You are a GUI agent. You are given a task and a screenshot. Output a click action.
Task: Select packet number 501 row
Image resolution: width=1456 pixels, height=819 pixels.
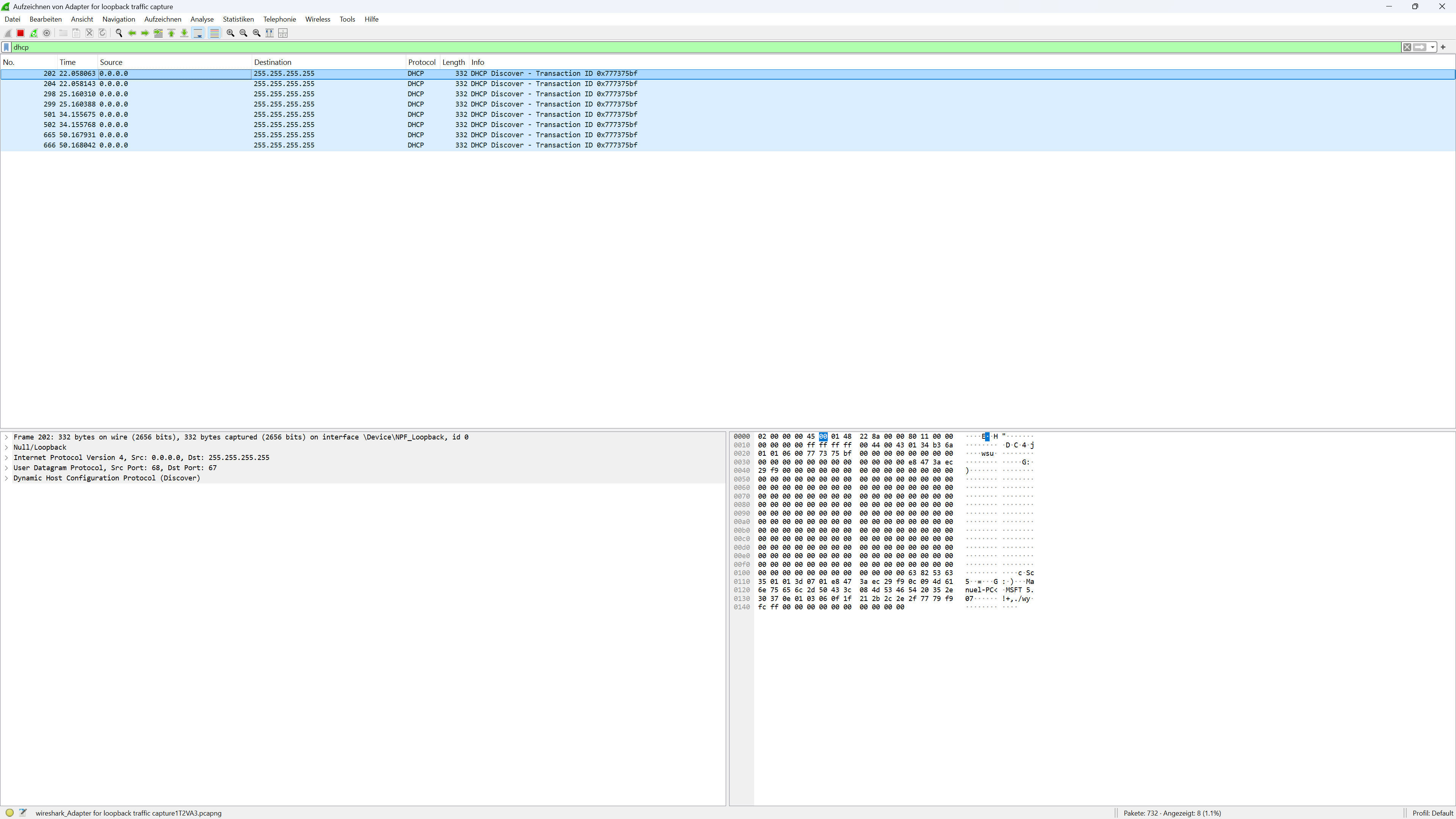[x=339, y=115]
